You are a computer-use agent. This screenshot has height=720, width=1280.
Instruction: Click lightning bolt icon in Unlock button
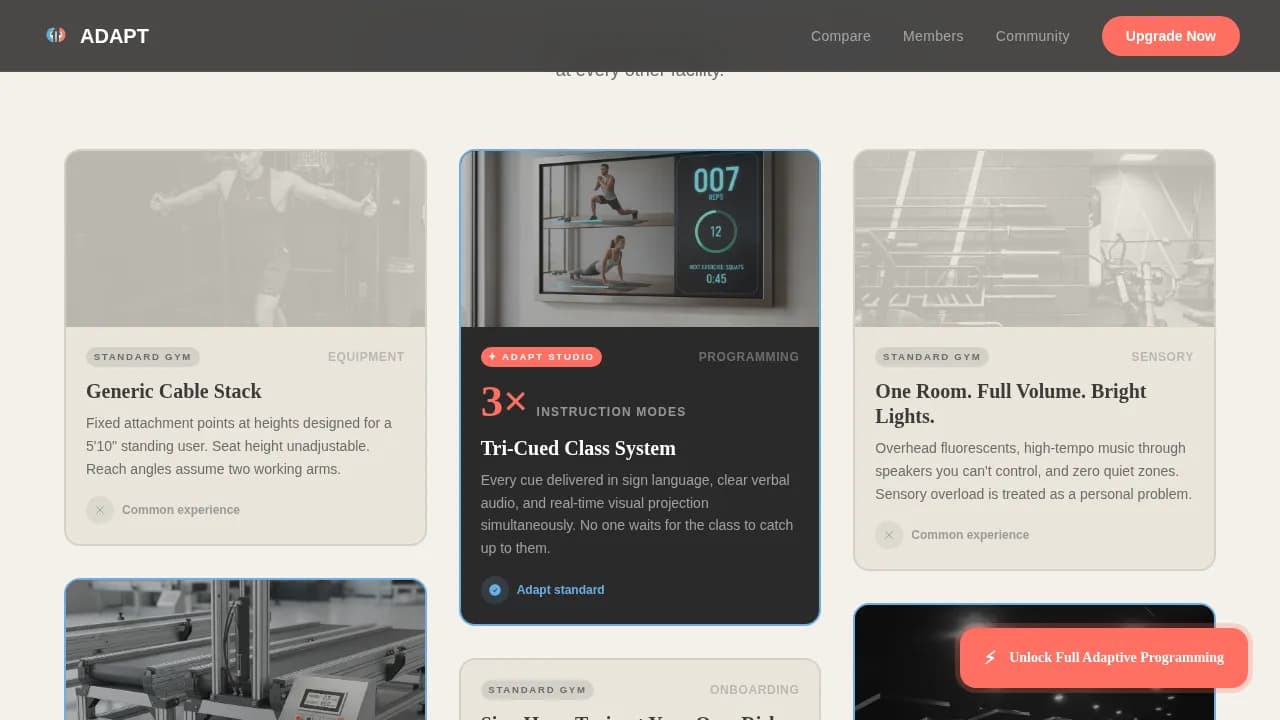pos(990,657)
